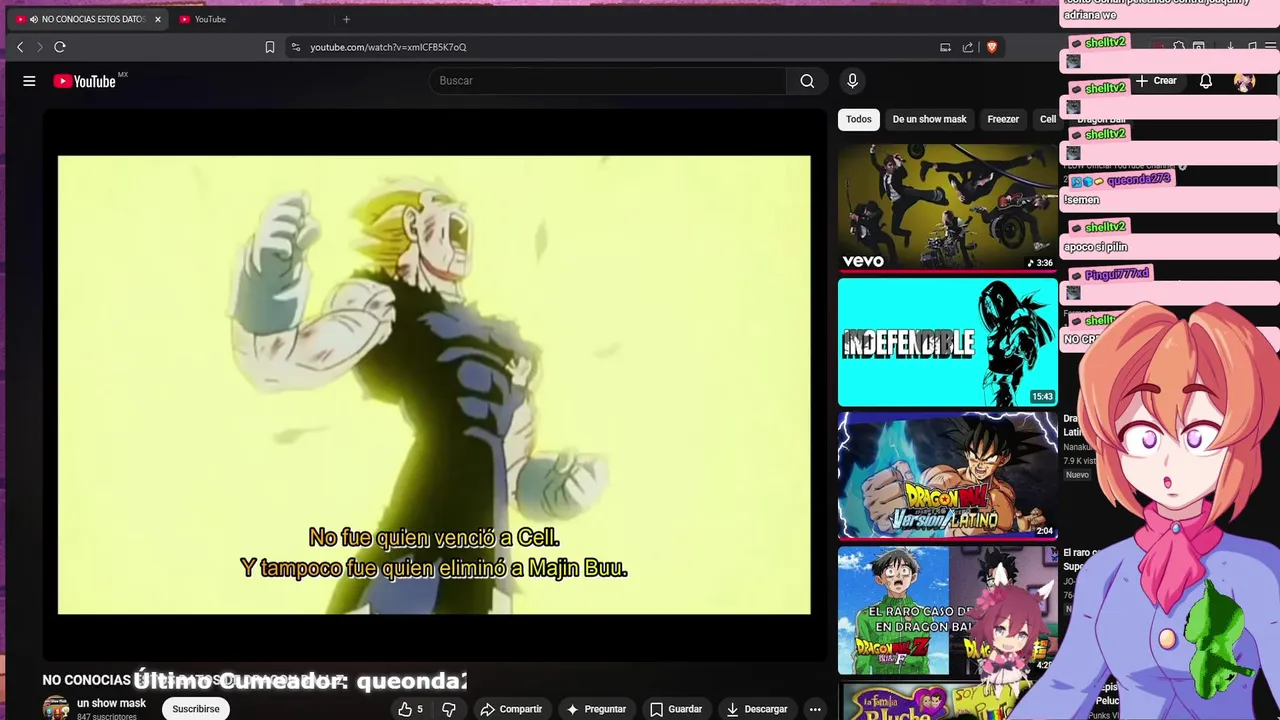
Task: Open El raro caso de Dragon Ball thumbnail
Action: click(947, 610)
